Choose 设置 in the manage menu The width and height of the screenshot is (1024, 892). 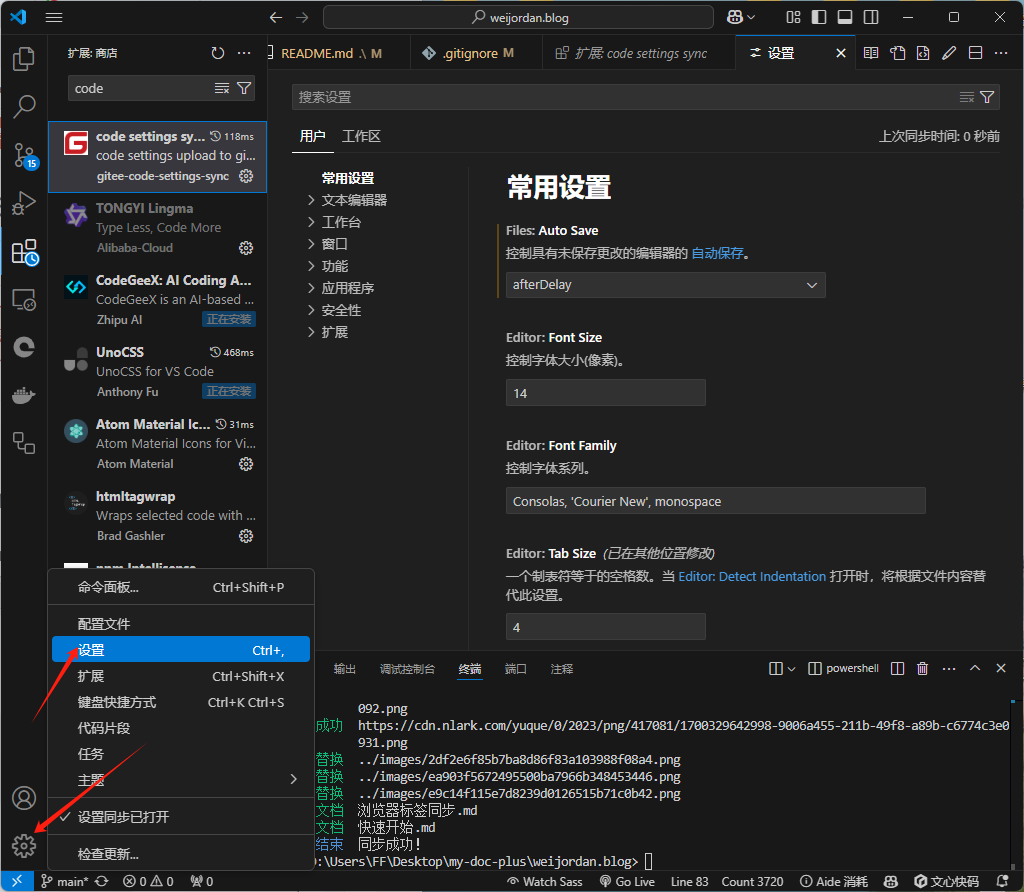(182, 650)
